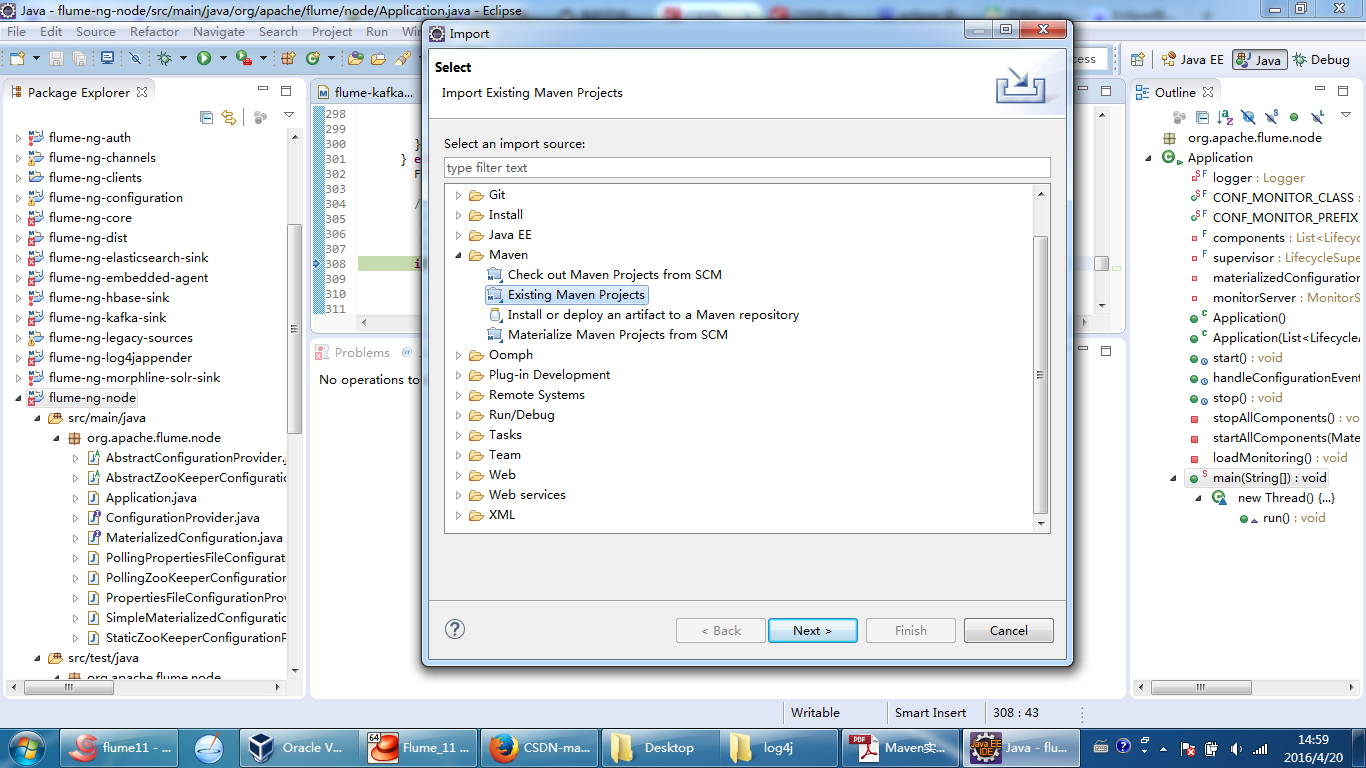
Task: Click the Run with external tools icon
Action: coord(242,59)
